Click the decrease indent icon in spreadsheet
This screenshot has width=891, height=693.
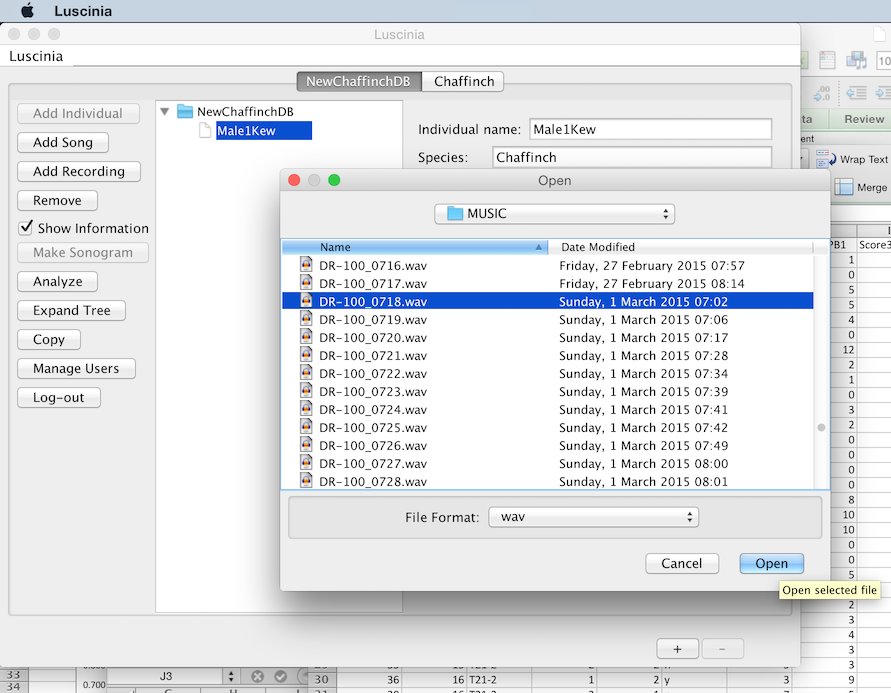[856, 92]
